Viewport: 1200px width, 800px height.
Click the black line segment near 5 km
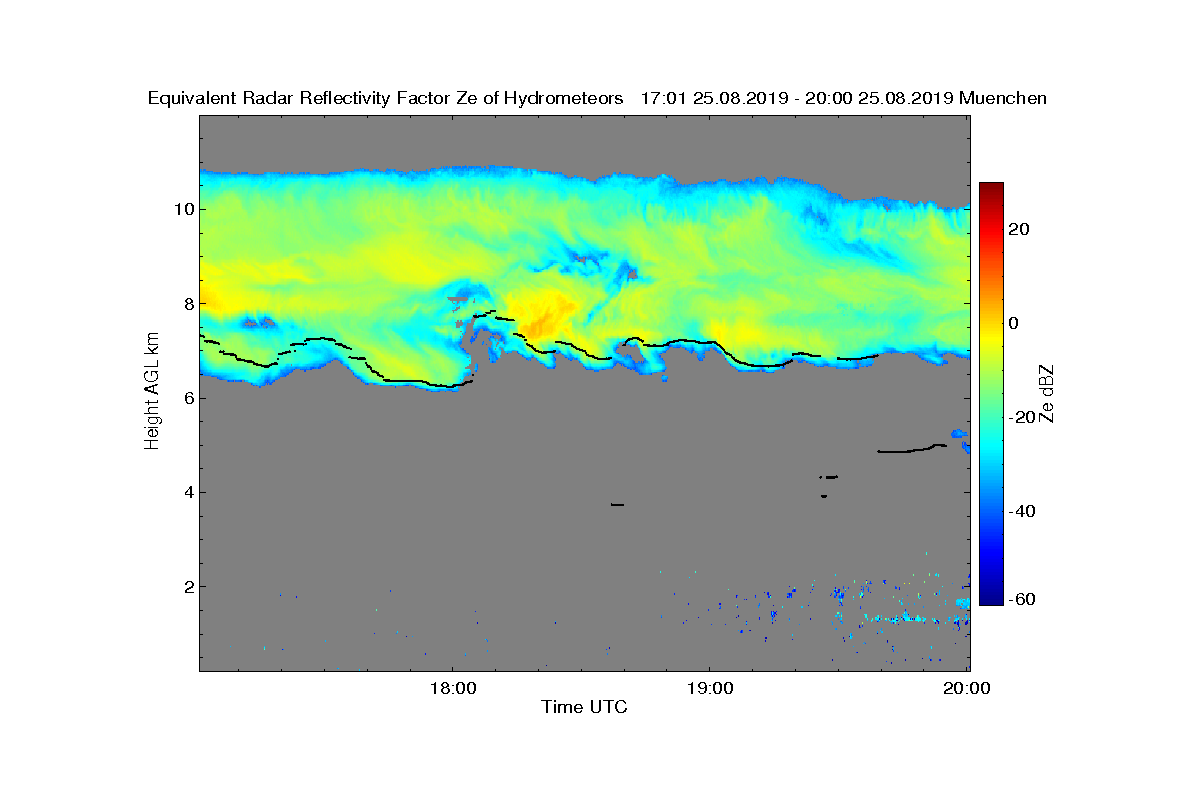pyautogui.click(x=911, y=449)
